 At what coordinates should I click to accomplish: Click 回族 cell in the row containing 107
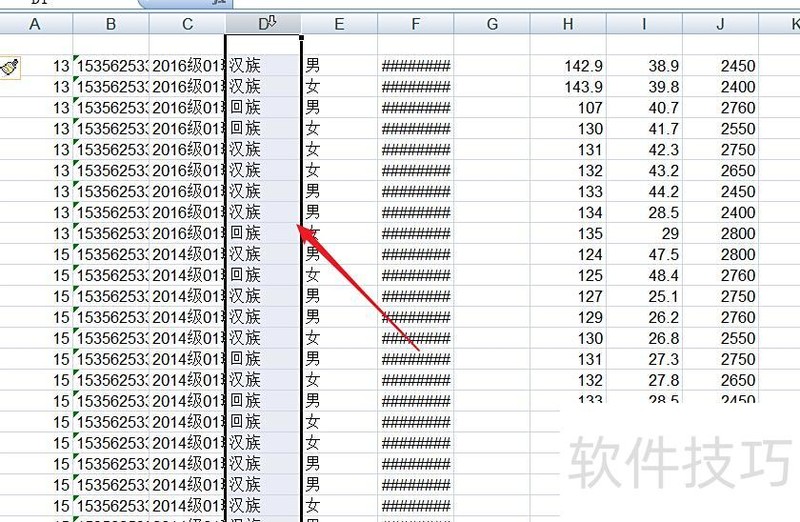[263, 108]
